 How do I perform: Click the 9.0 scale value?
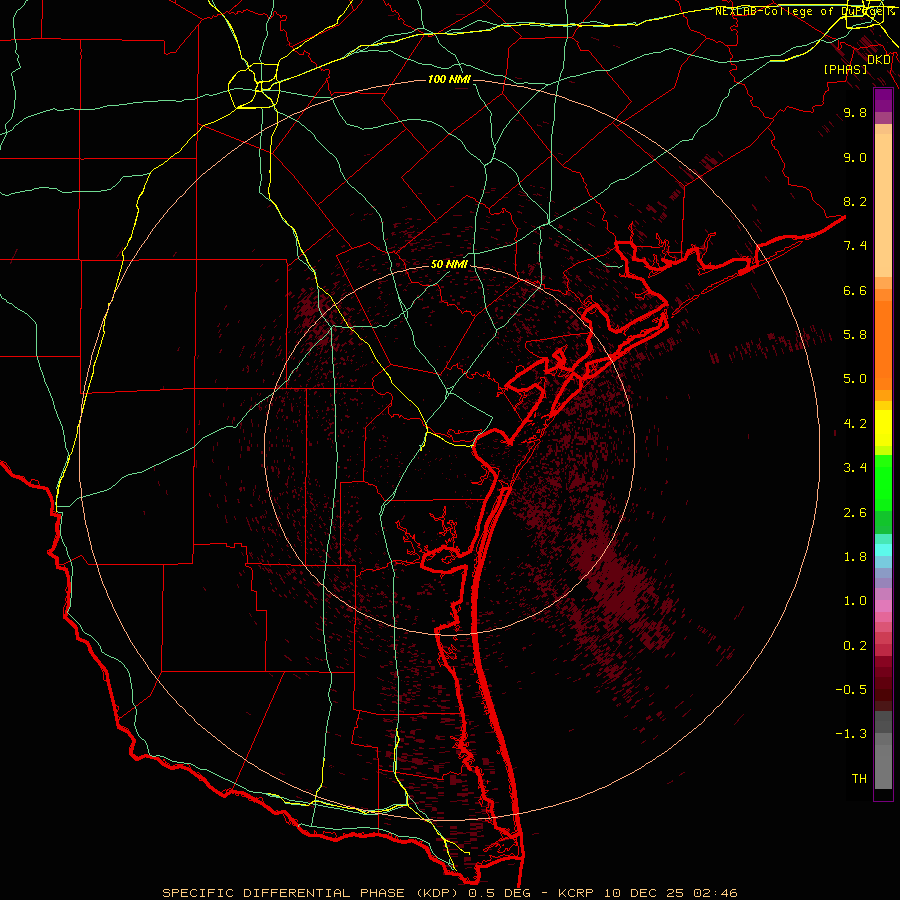[855, 157]
